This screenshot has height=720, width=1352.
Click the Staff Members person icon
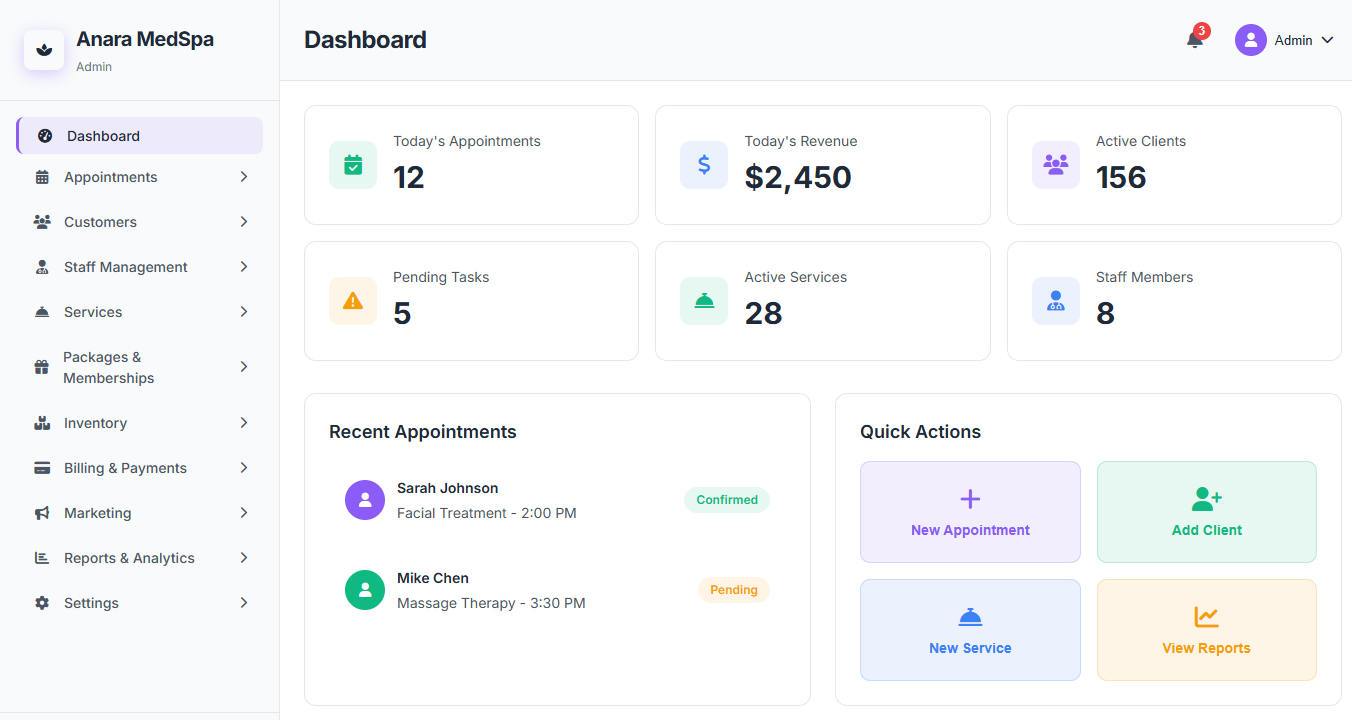point(1055,301)
